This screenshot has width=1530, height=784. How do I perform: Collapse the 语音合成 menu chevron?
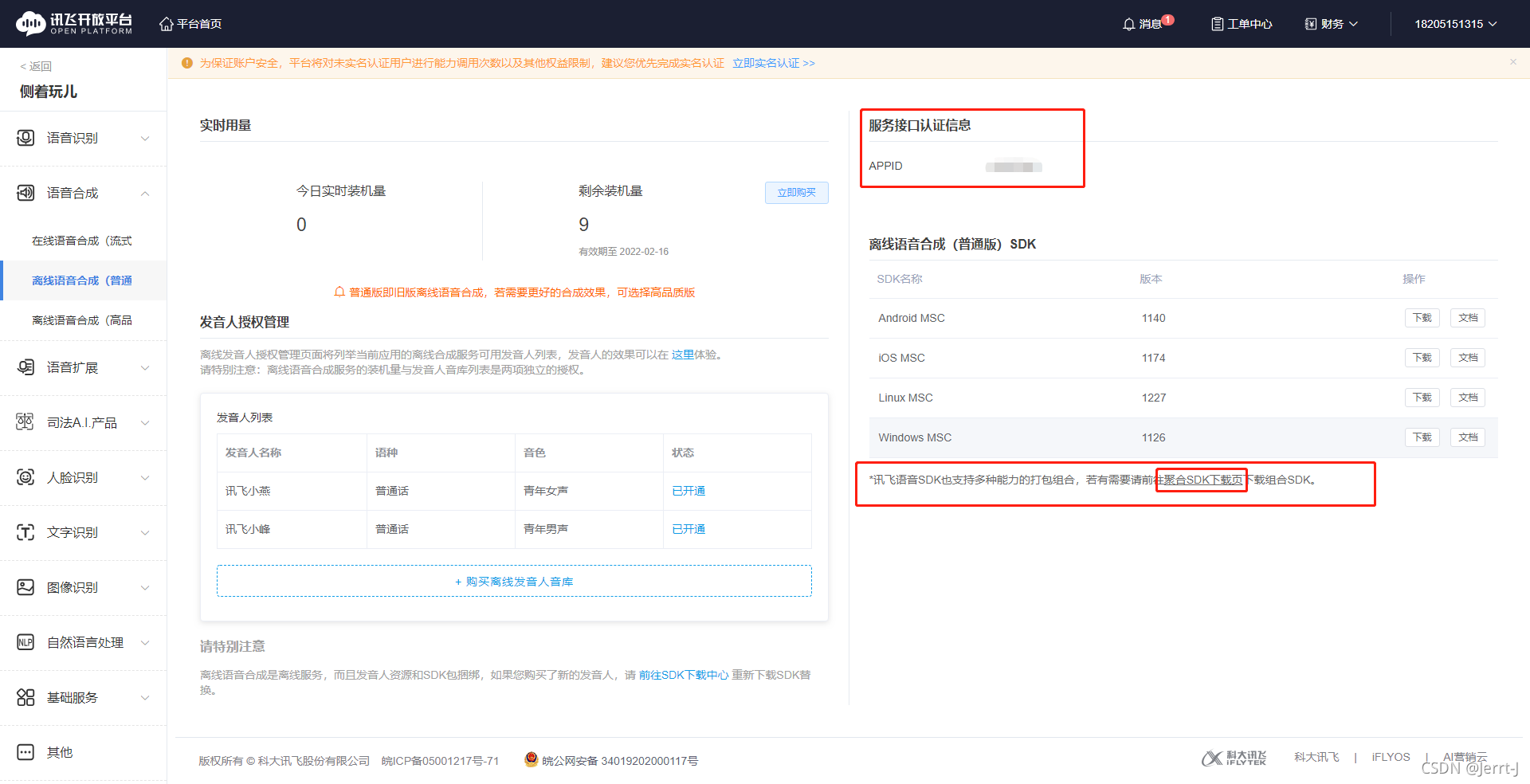[x=145, y=194]
